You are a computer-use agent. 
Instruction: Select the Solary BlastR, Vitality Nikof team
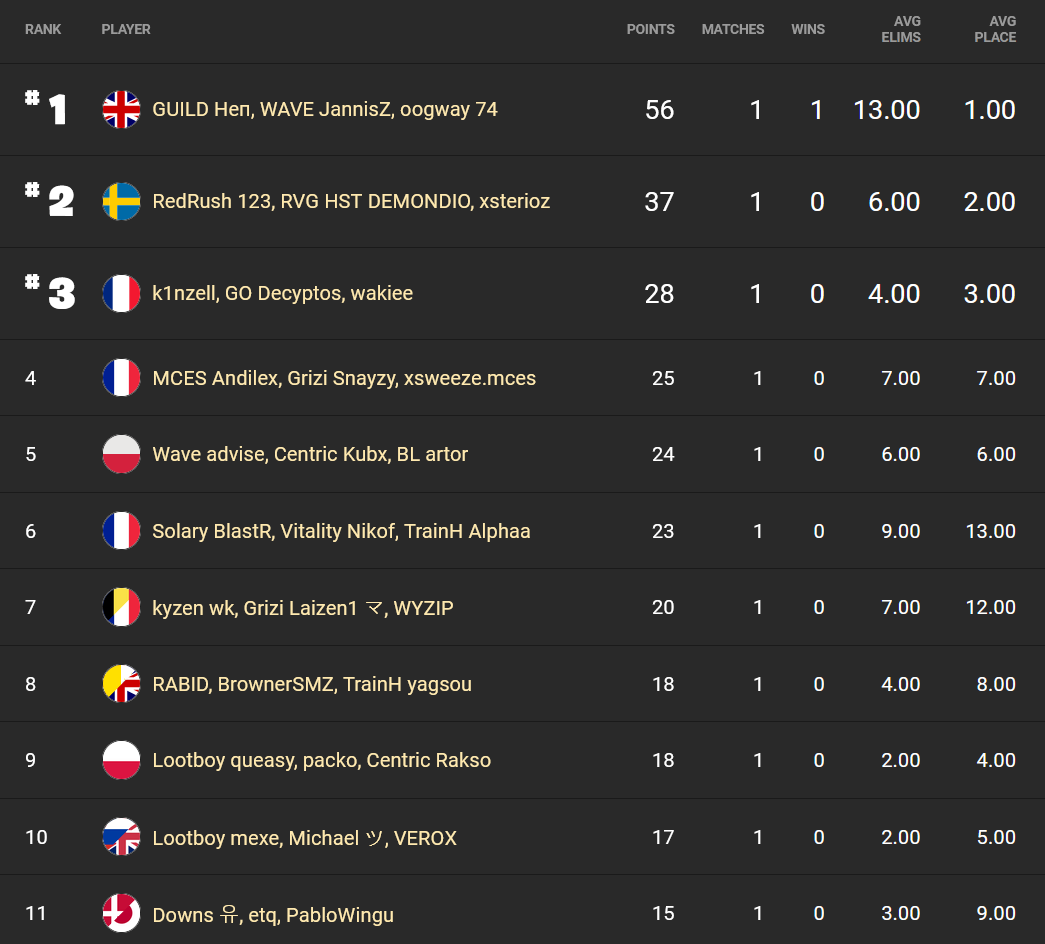341,531
